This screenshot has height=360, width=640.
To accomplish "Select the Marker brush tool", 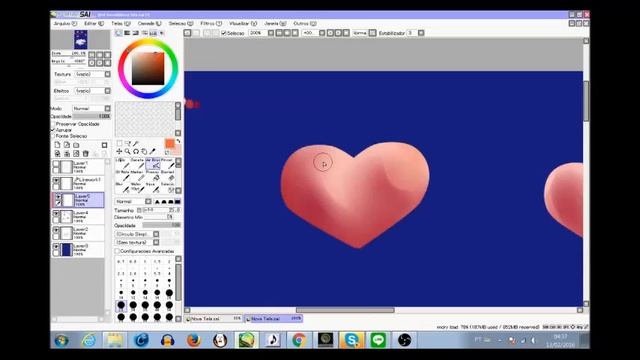I will 137,176.
